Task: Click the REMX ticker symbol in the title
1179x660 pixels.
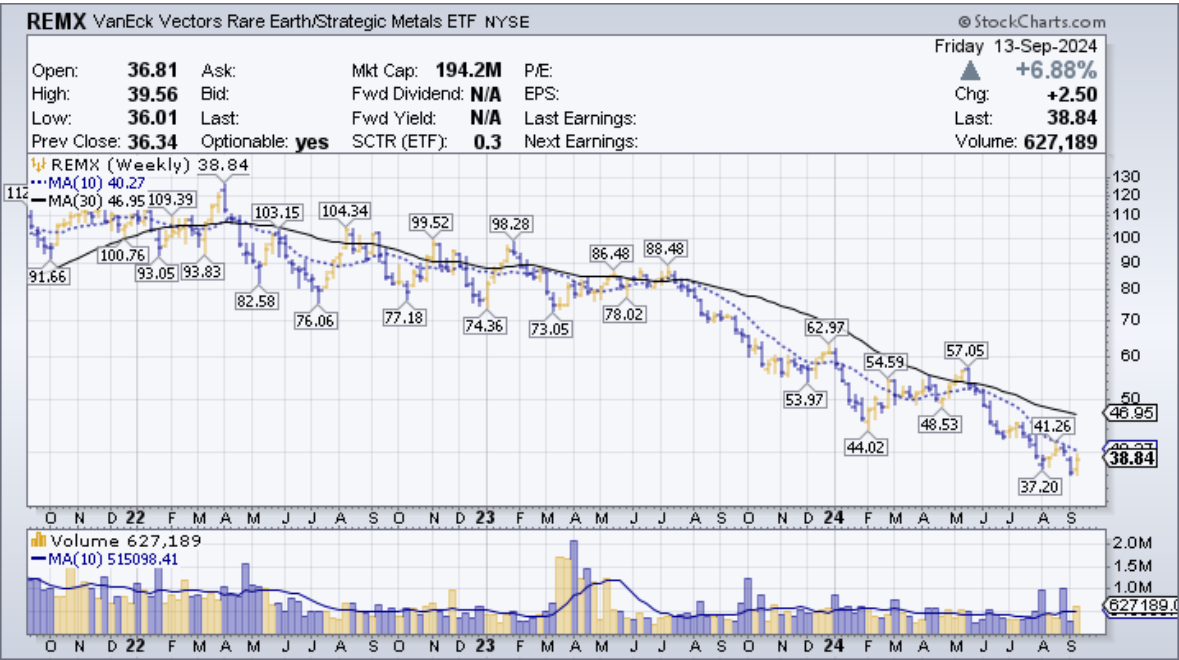Action: click(56, 21)
